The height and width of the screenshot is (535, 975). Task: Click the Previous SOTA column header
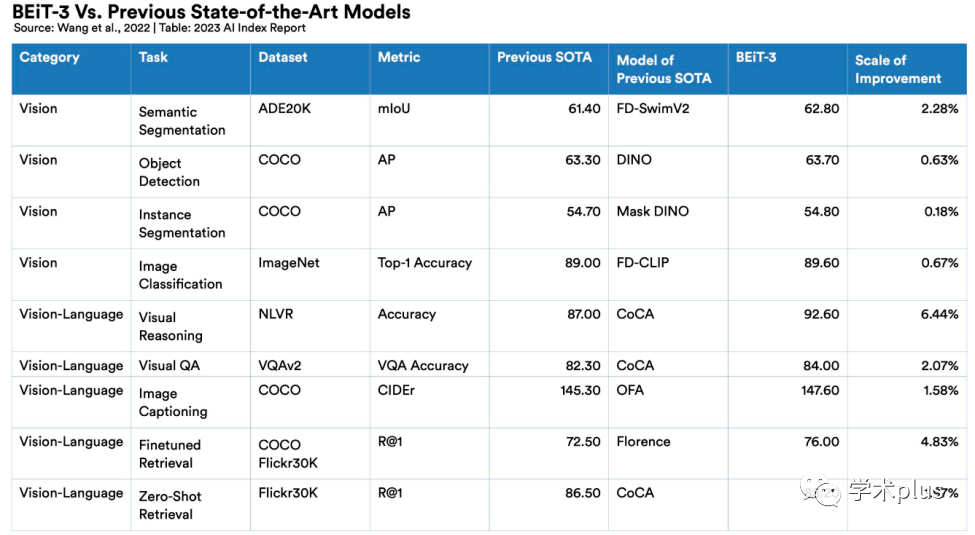544,58
